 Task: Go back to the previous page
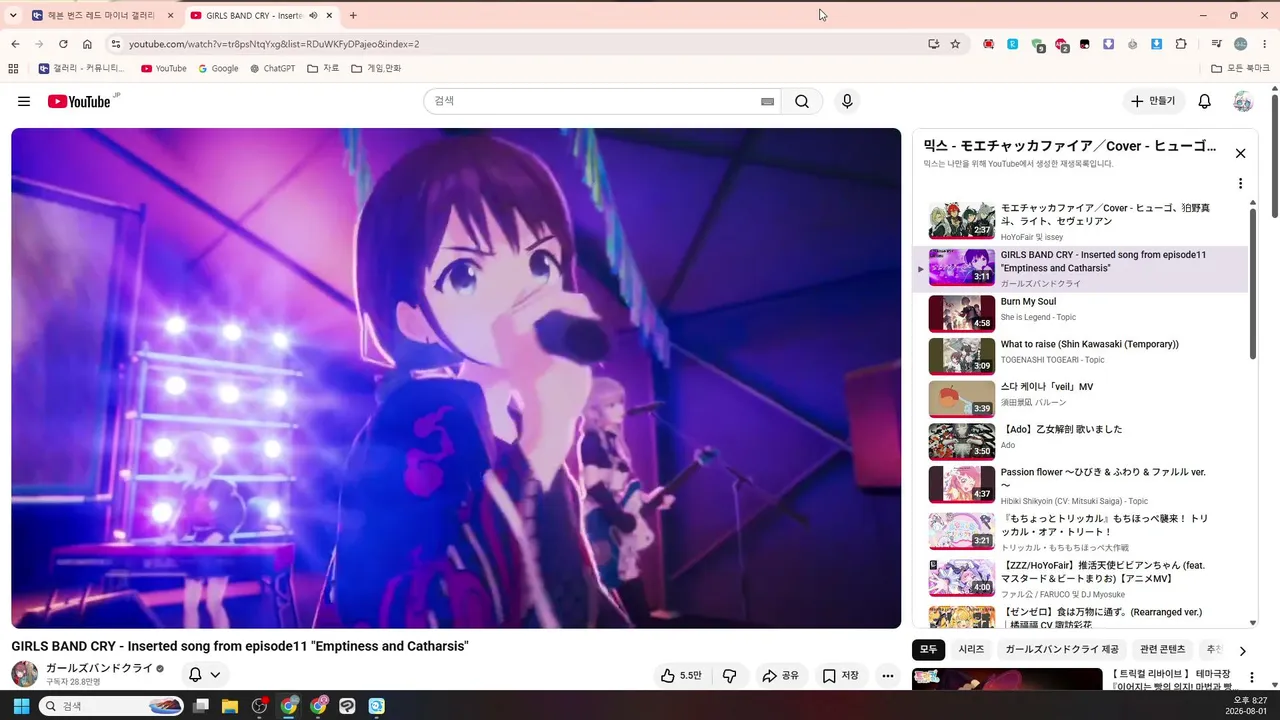[x=15, y=44]
